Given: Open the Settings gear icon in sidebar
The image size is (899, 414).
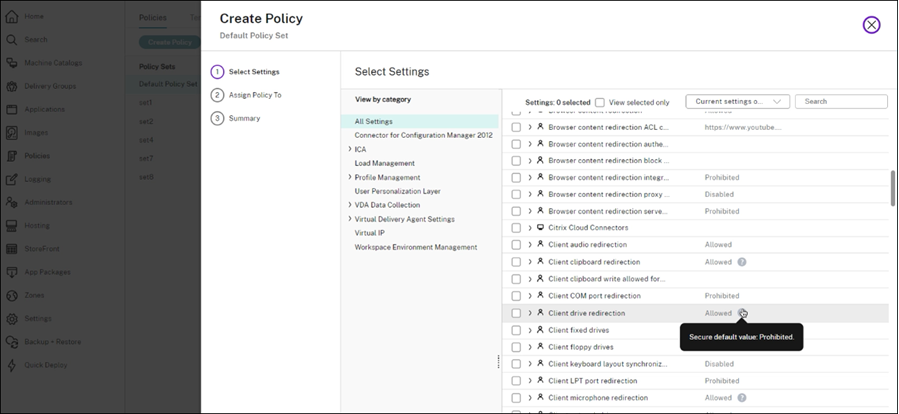Looking at the screenshot, I should pyautogui.click(x=12, y=318).
